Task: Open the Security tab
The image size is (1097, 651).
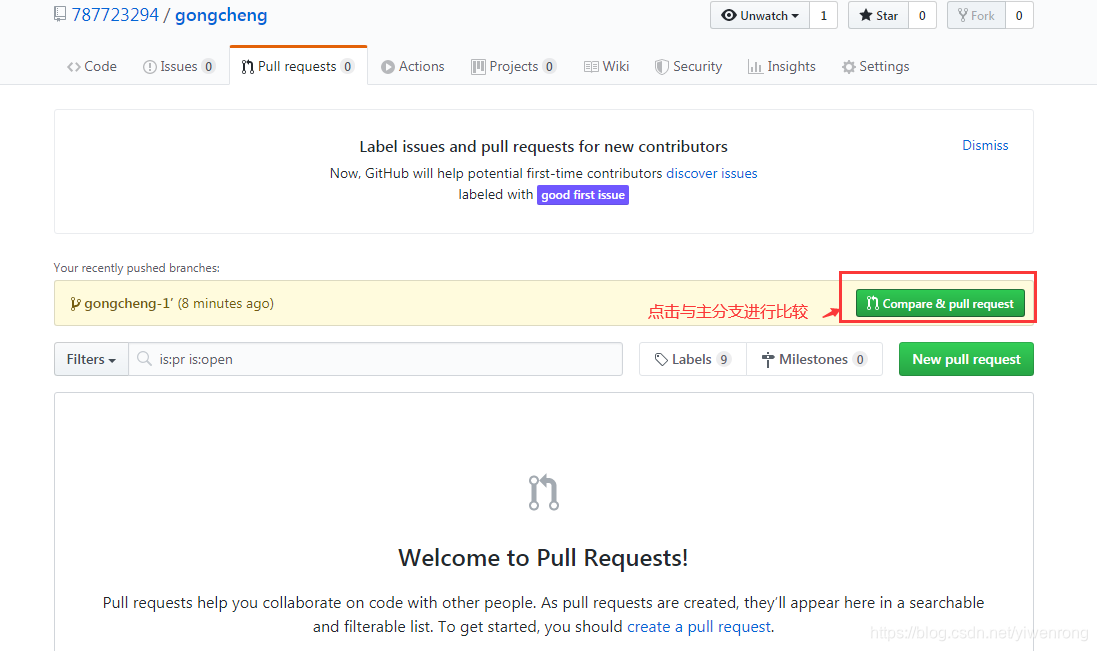Action: (x=688, y=66)
